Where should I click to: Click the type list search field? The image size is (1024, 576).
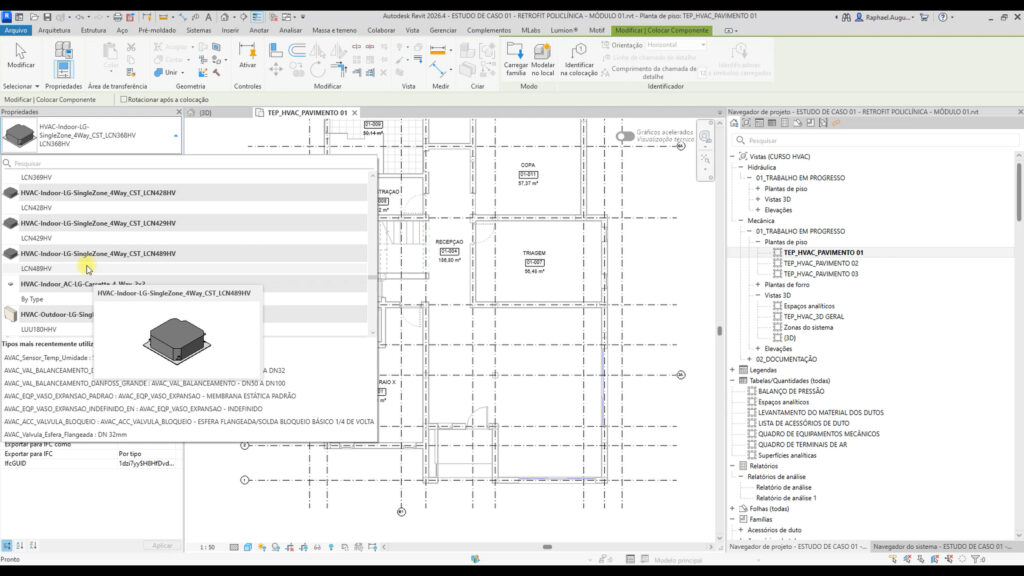tap(189, 163)
